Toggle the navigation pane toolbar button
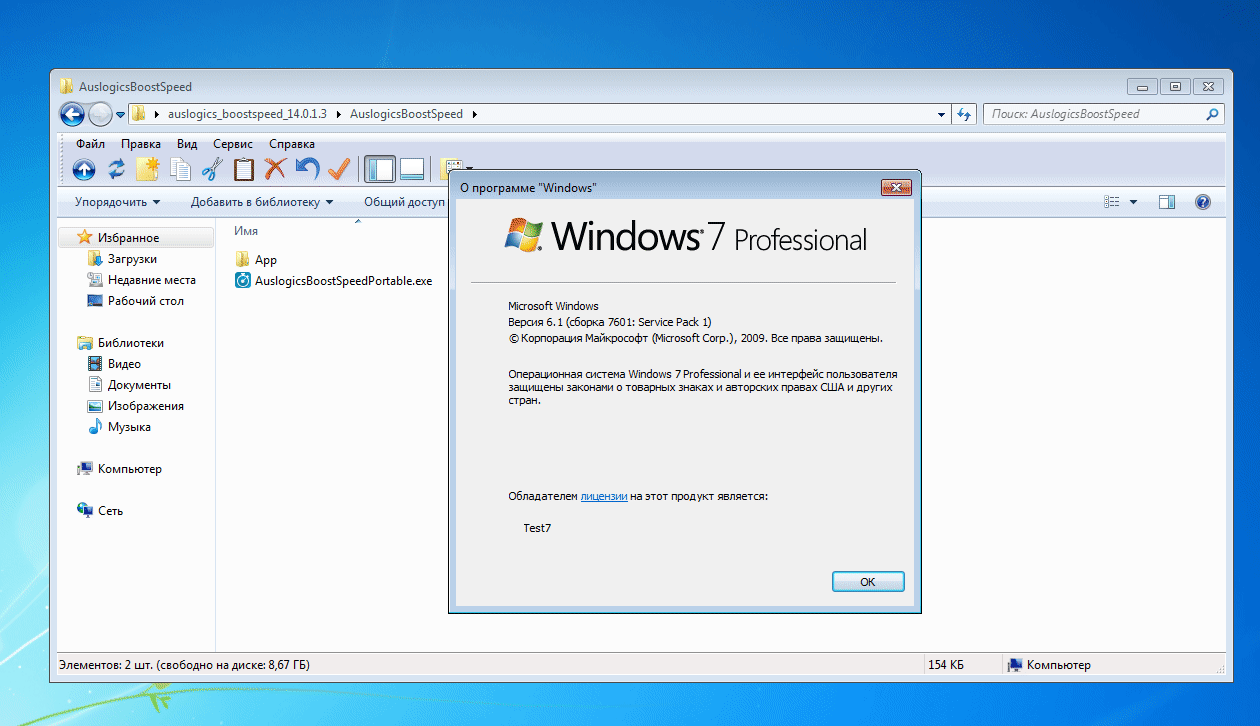 (380, 169)
